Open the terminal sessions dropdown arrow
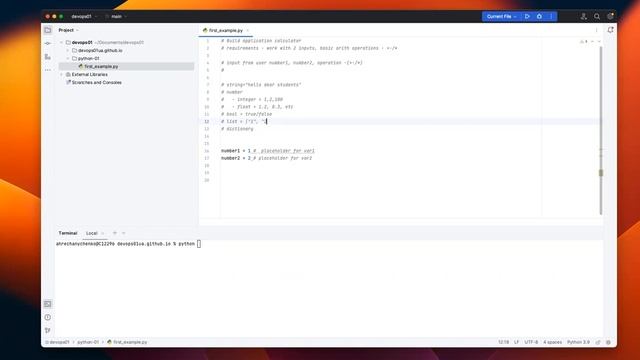Viewport: 640px width, 360px height. [124, 233]
